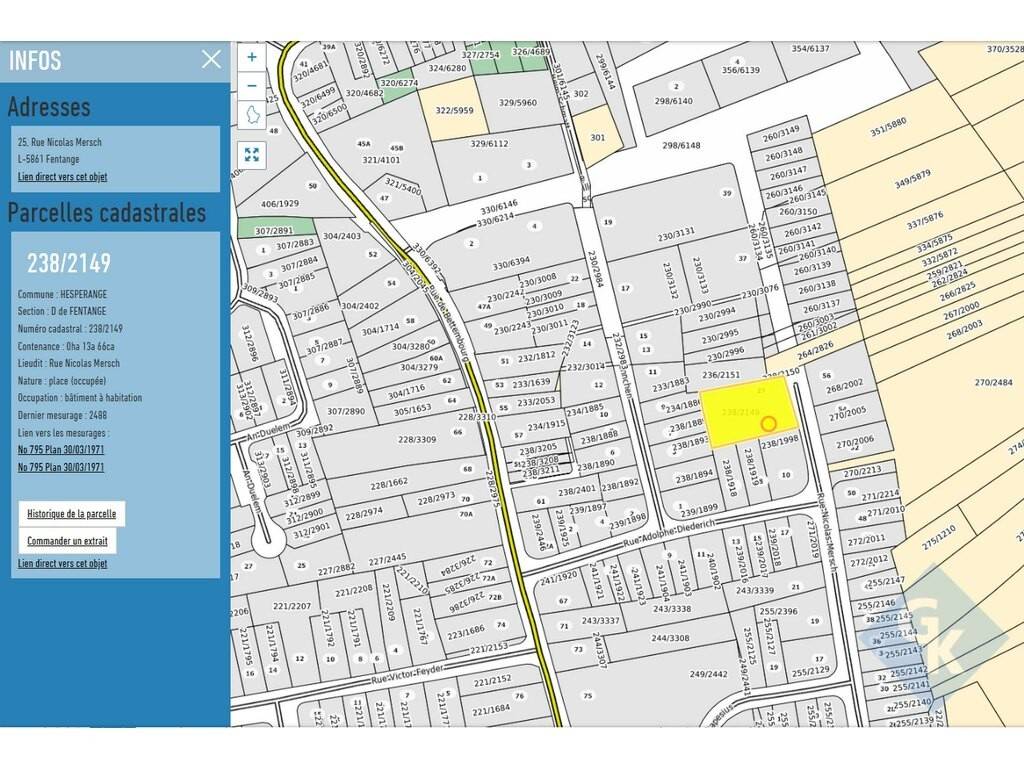Open the second No 795 Plan 30/03/1971 link
The height and width of the screenshot is (768, 1024).
pos(61,467)
